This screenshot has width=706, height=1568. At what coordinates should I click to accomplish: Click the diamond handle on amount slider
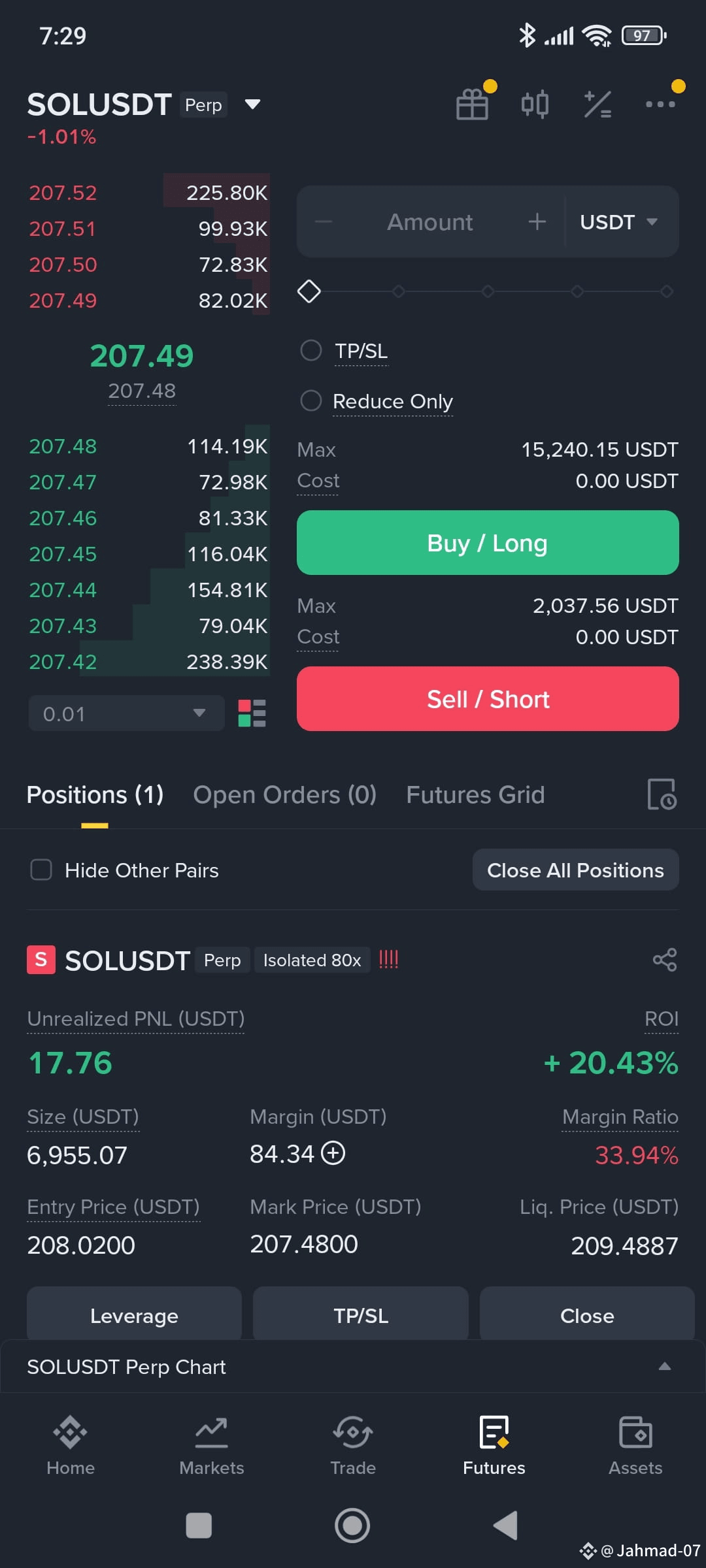point(309,291)
